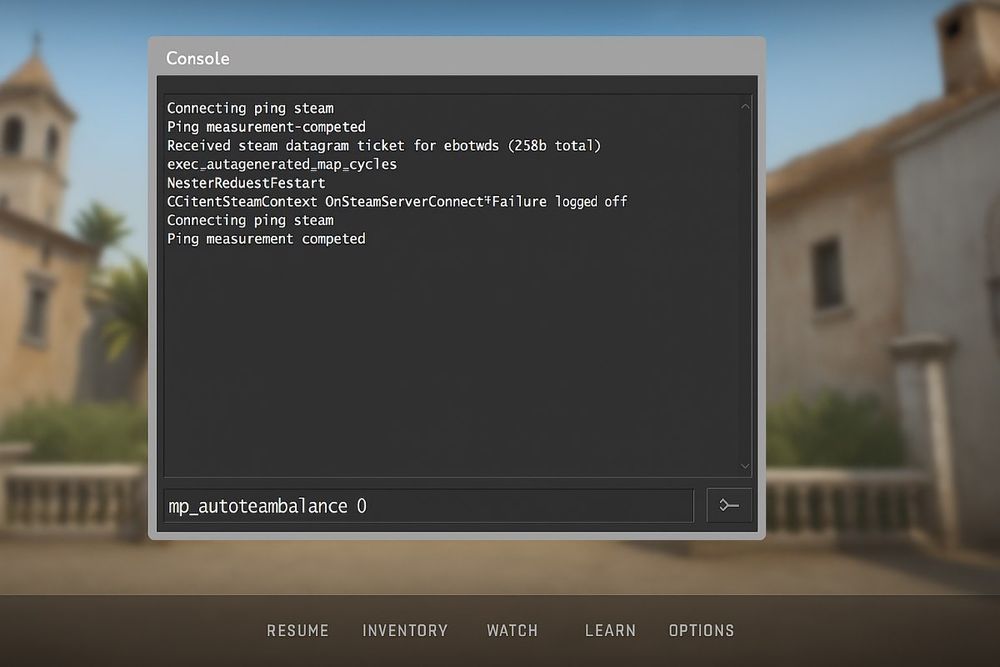Focus the console command input field
Viewport: 1000px width, 667px height.
(x=429, y=506)
